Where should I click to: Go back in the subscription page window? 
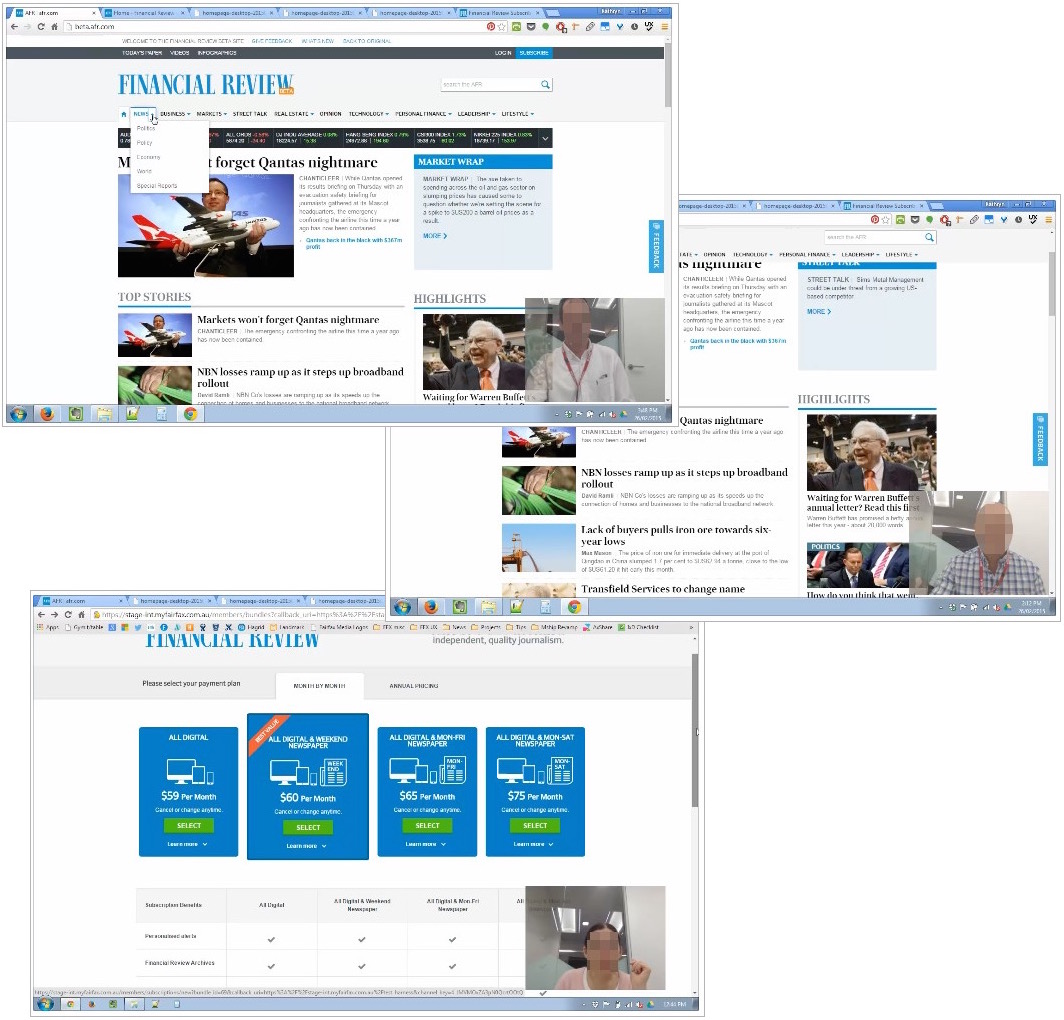pyautogui.click(x=41, y=614)
